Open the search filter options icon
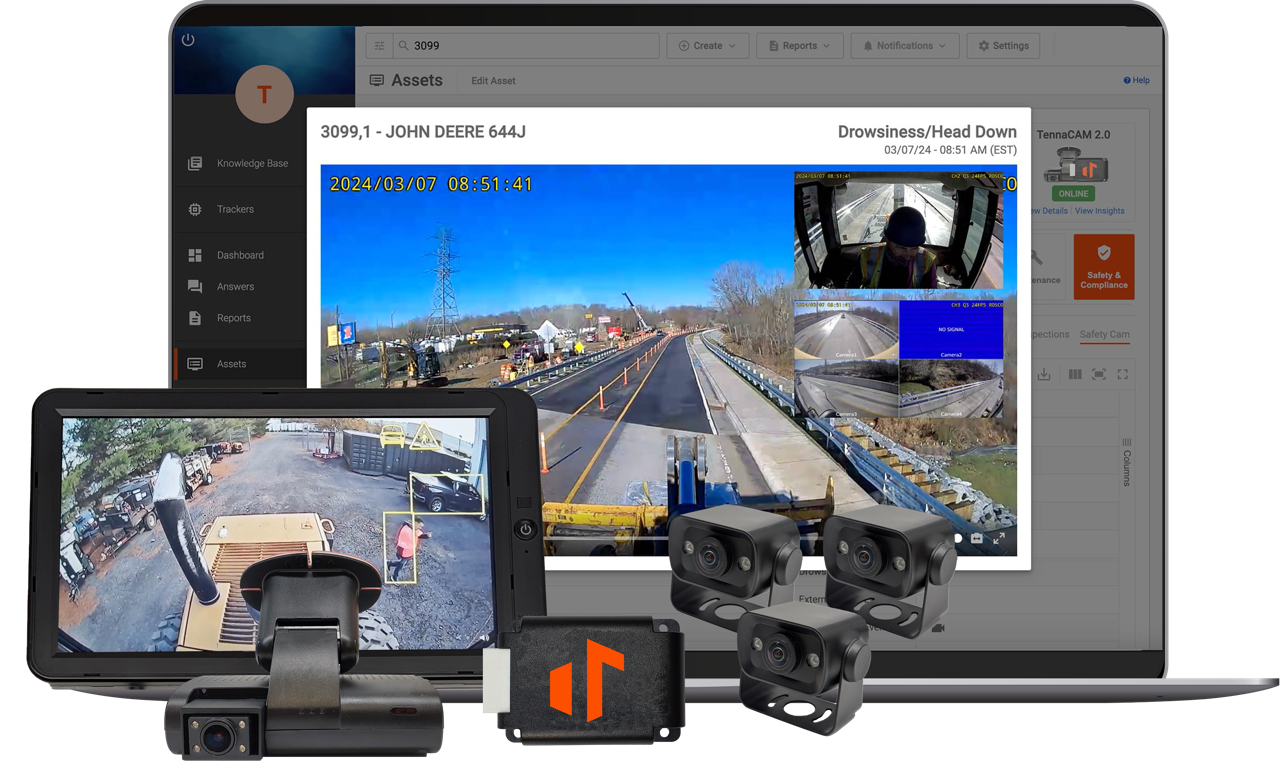Viewport: 1280px width, 766px height. pos(379,46)
